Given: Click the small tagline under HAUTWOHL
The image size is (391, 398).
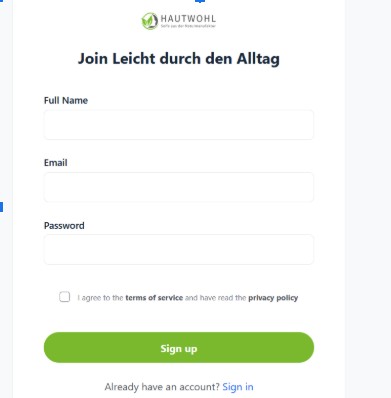Looking at the screenshot, I should coord(188,26).
